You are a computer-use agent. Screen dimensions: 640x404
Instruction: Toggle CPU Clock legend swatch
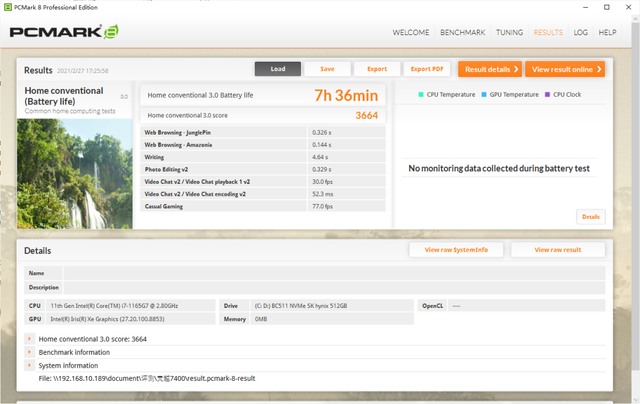pos(547,95)
